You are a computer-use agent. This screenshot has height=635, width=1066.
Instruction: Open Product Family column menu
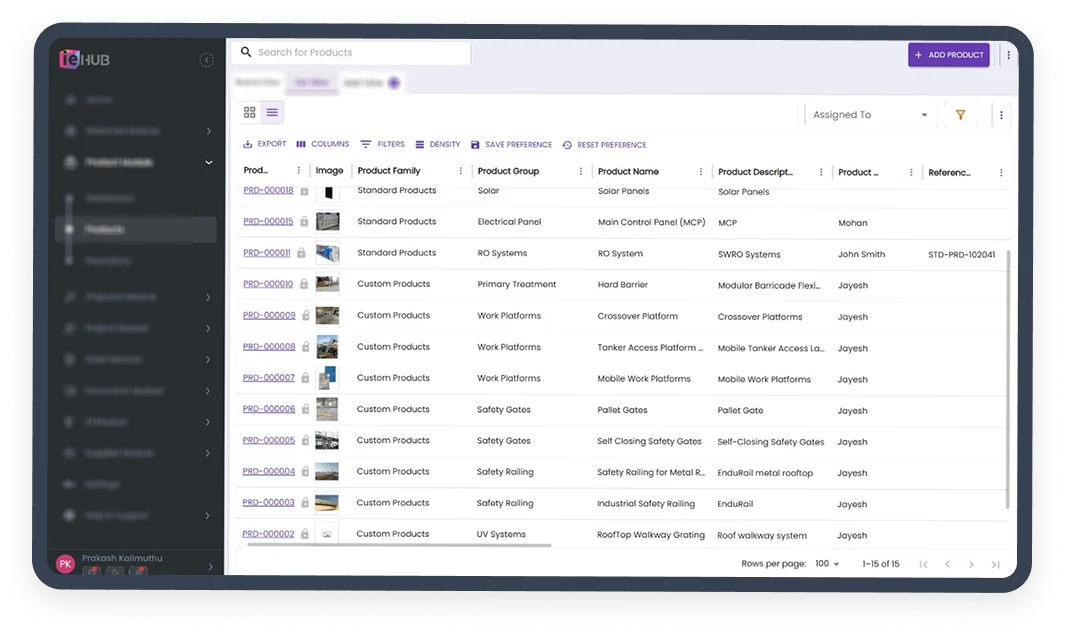[461, 172]
